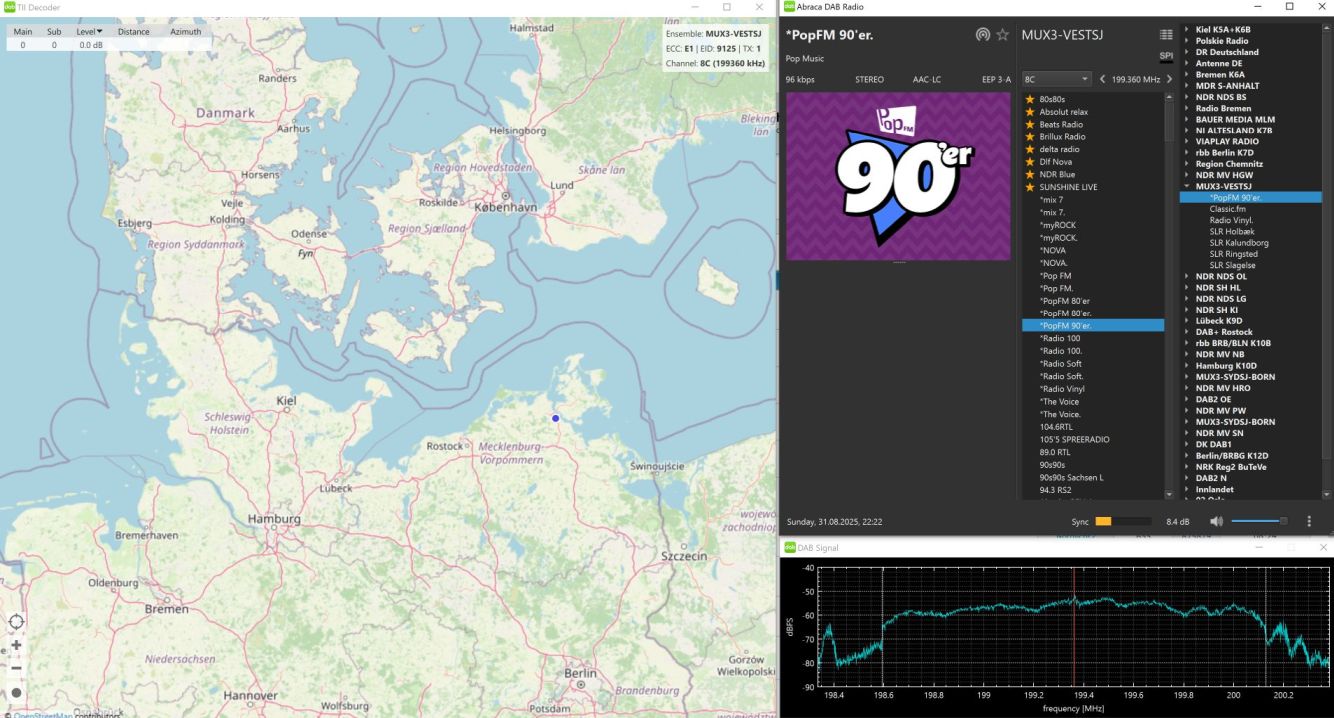The height and width of the screenshot is (718, 1334).
Task: Toggle favorite star for Brillux Radio
Action: pyautogui.click(x=1030, y=137)
